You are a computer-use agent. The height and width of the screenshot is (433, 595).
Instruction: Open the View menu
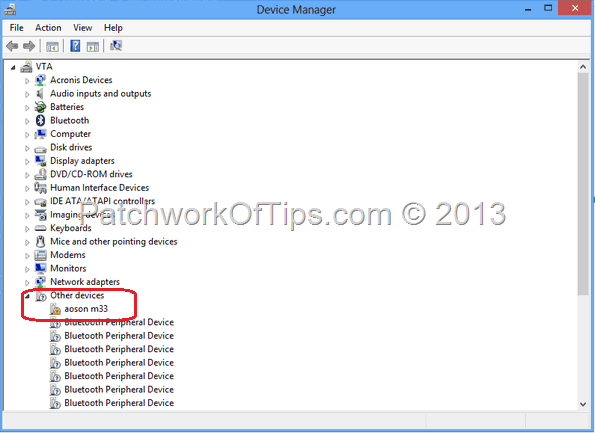pos(82,28)
